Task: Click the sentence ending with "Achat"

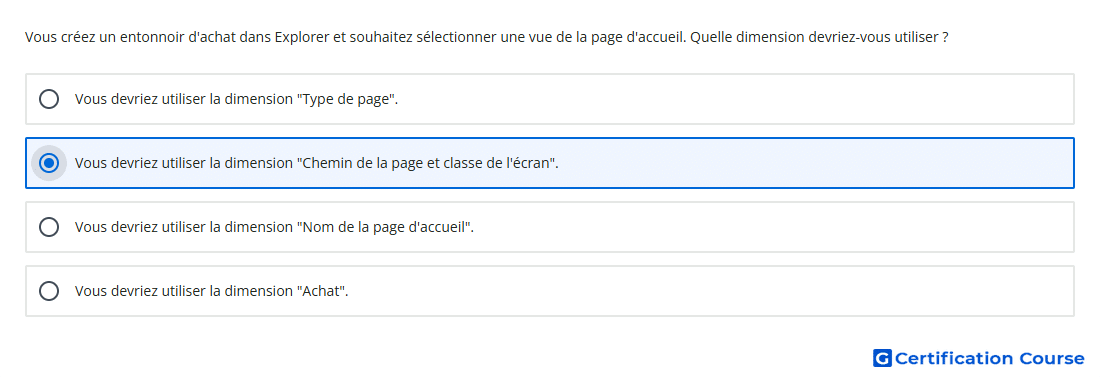Action: [x=212, y=291]
